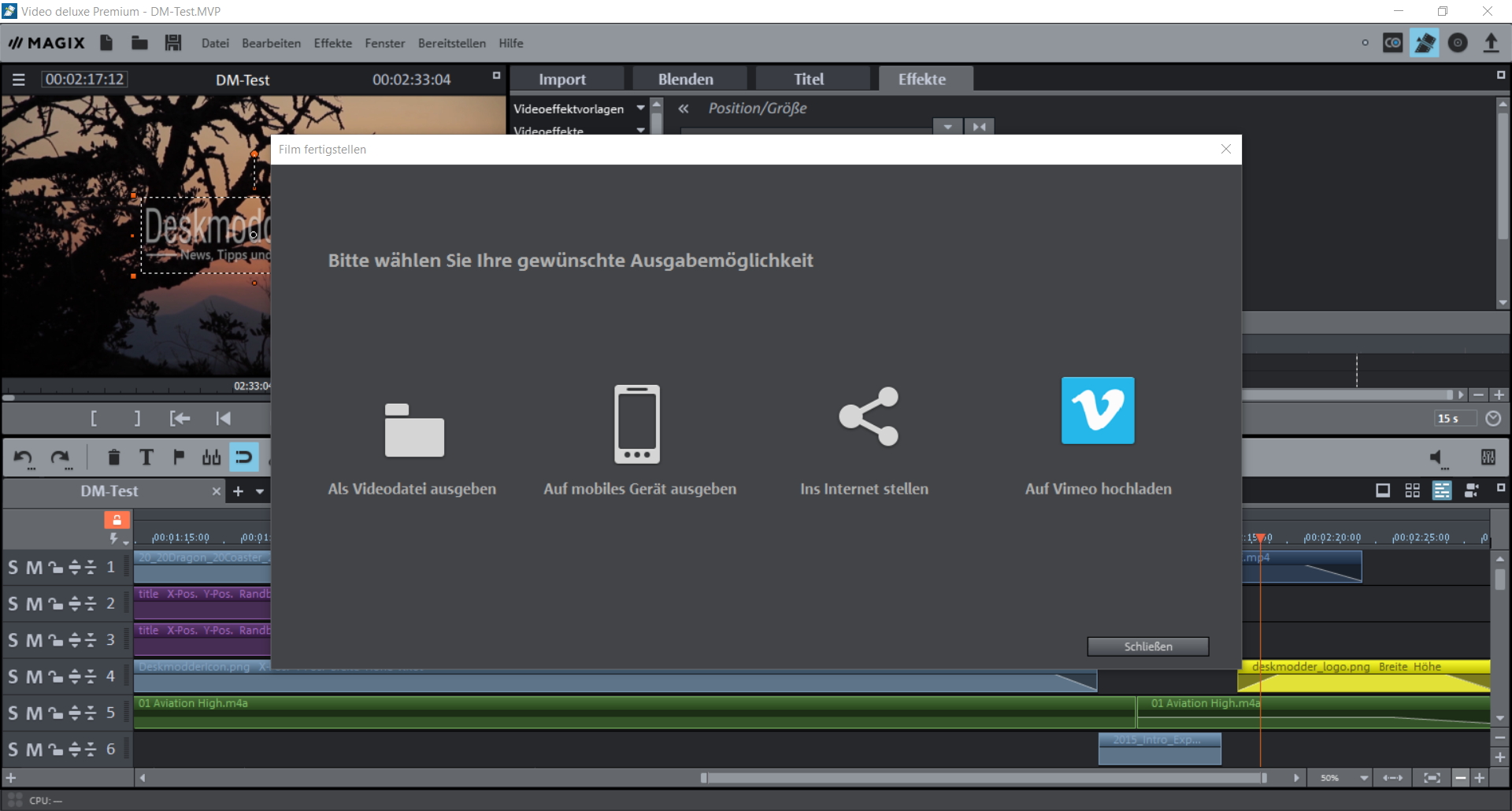Open the Bereitstellen menu

pyautogui.click(x=451, y=43)
